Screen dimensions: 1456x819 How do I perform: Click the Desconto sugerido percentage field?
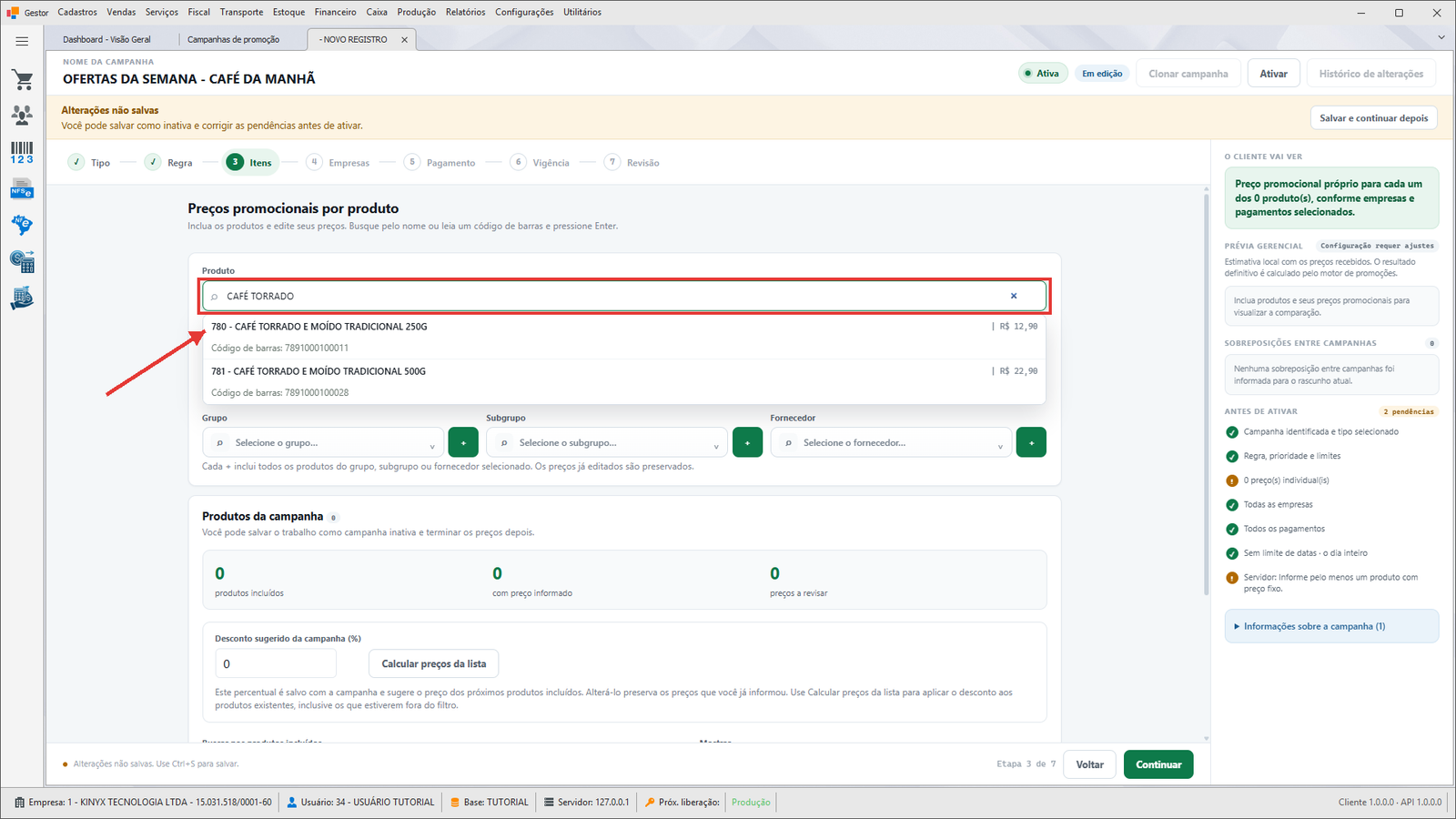[x=276, y=663]
